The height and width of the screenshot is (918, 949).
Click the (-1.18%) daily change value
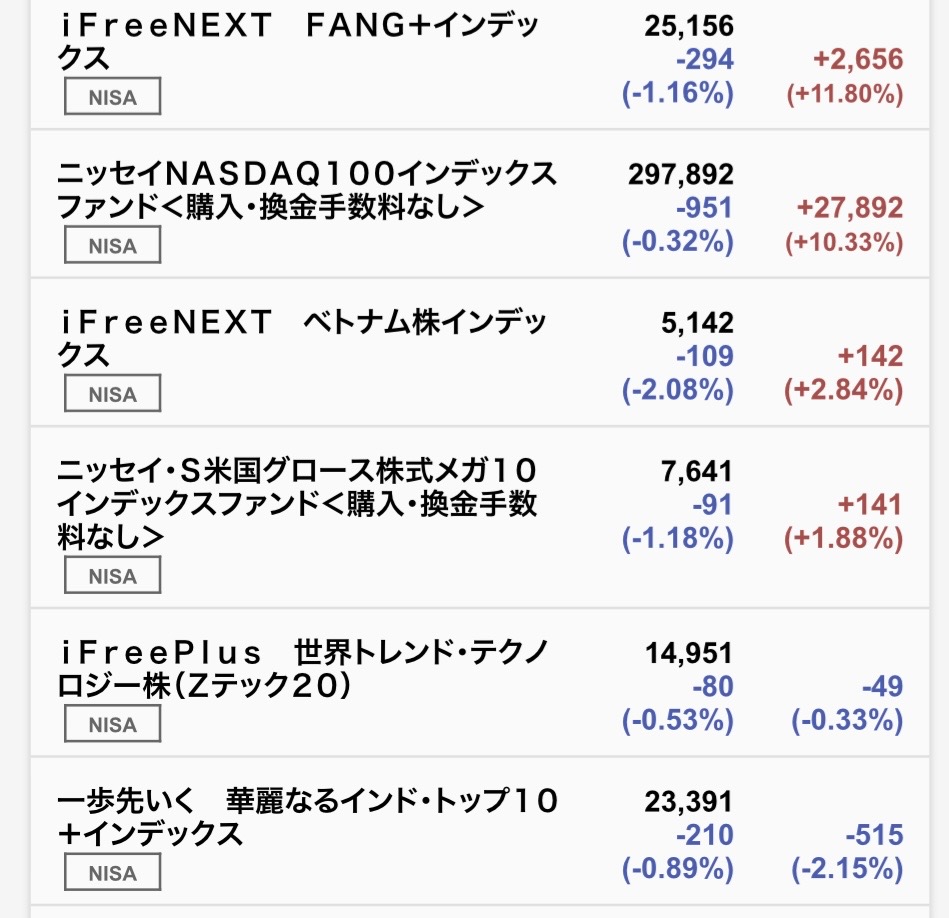point(678,538)
